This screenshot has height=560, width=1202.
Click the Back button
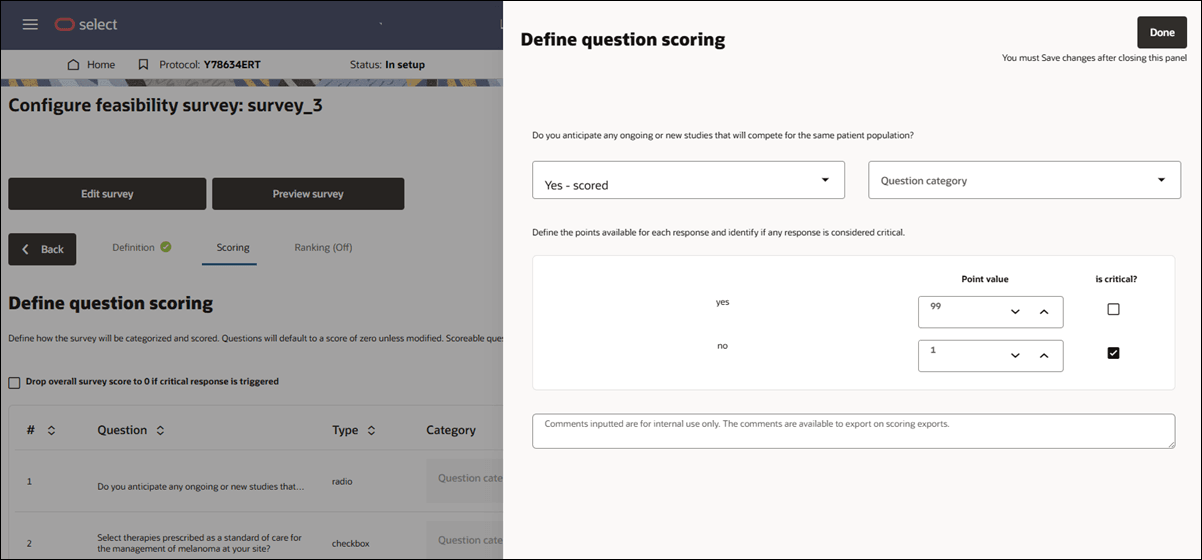pos(42,249)
